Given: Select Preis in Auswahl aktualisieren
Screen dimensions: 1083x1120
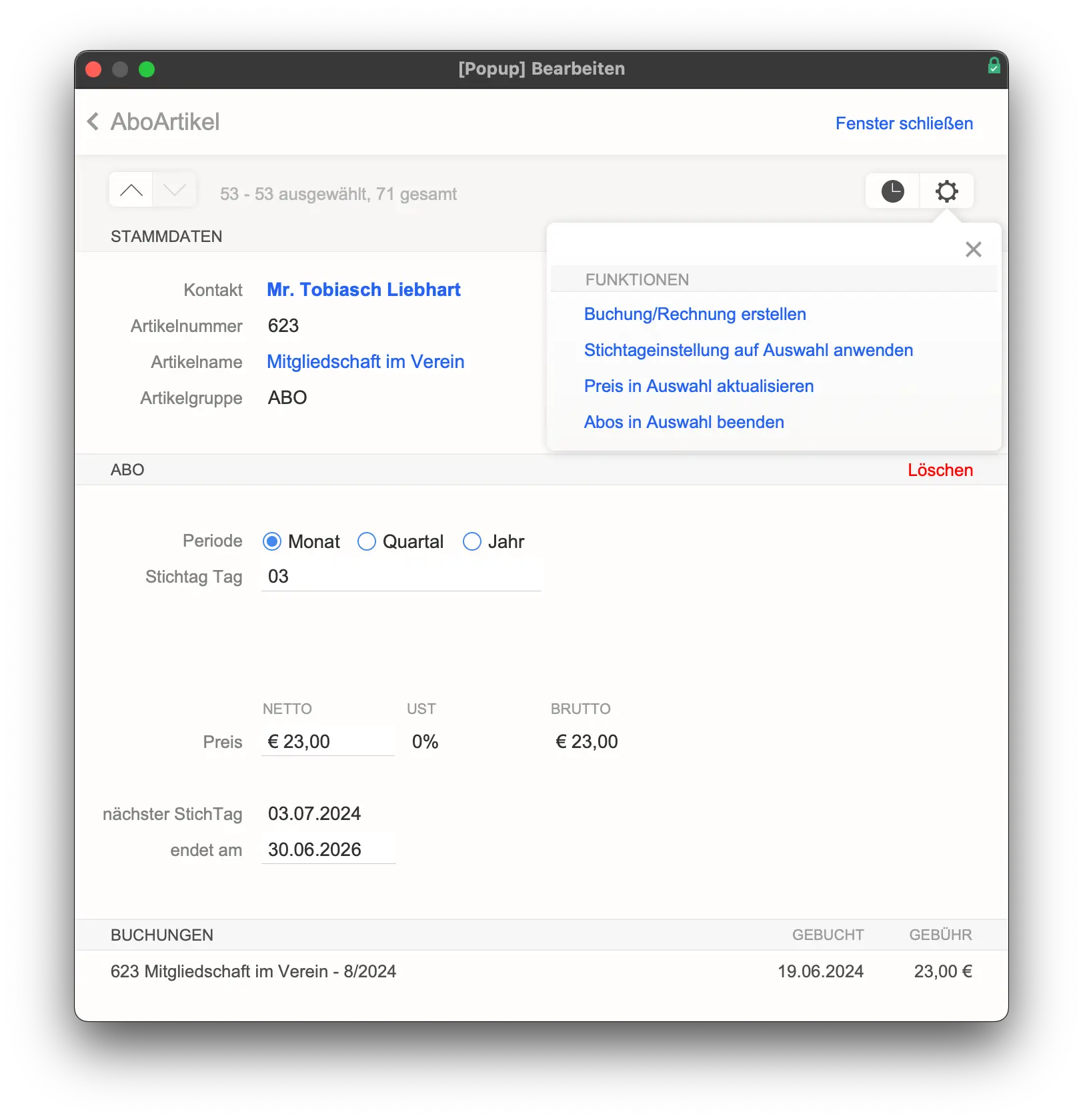Looking at the screenshot, I should [698, 386].
